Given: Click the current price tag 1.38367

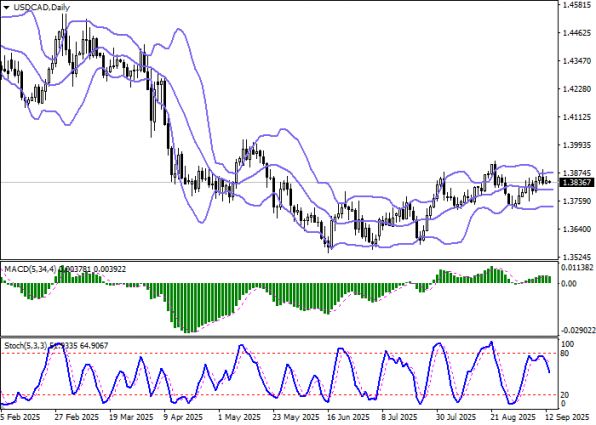Looking at the screenshot, I should point(577,183).
